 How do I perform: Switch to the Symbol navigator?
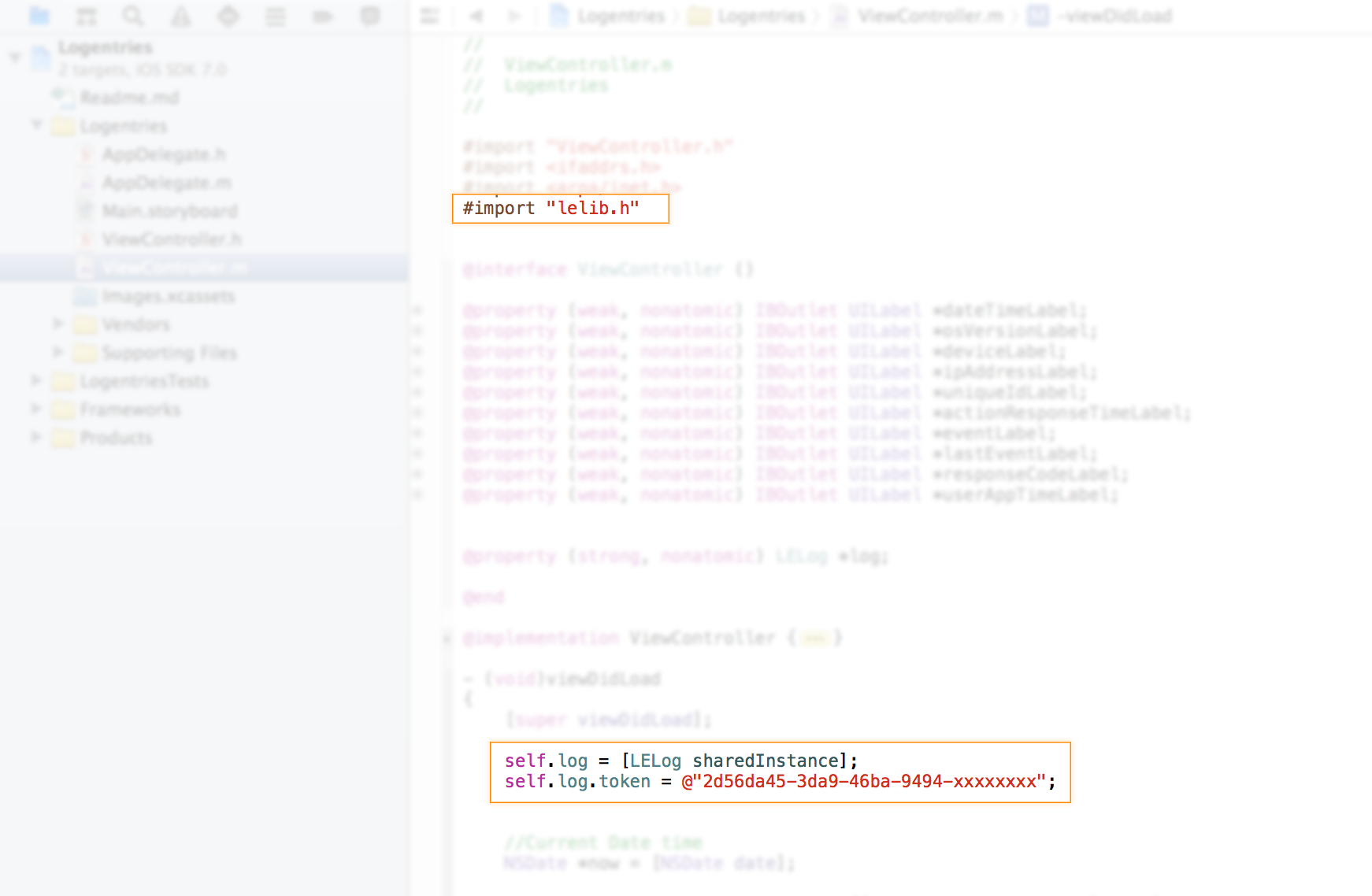86,16
